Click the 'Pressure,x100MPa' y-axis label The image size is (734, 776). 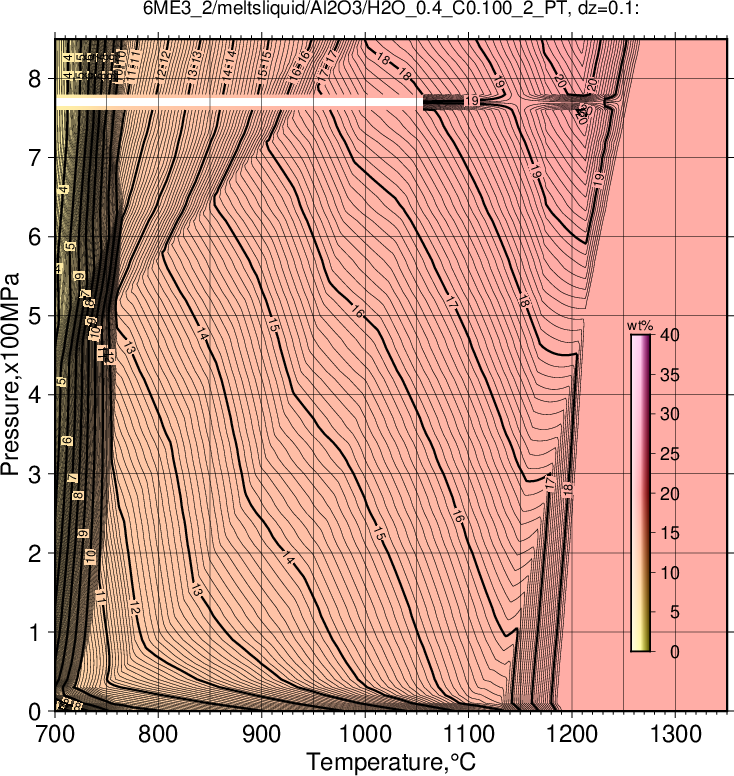pyautogui.click(x=10, y=374)
